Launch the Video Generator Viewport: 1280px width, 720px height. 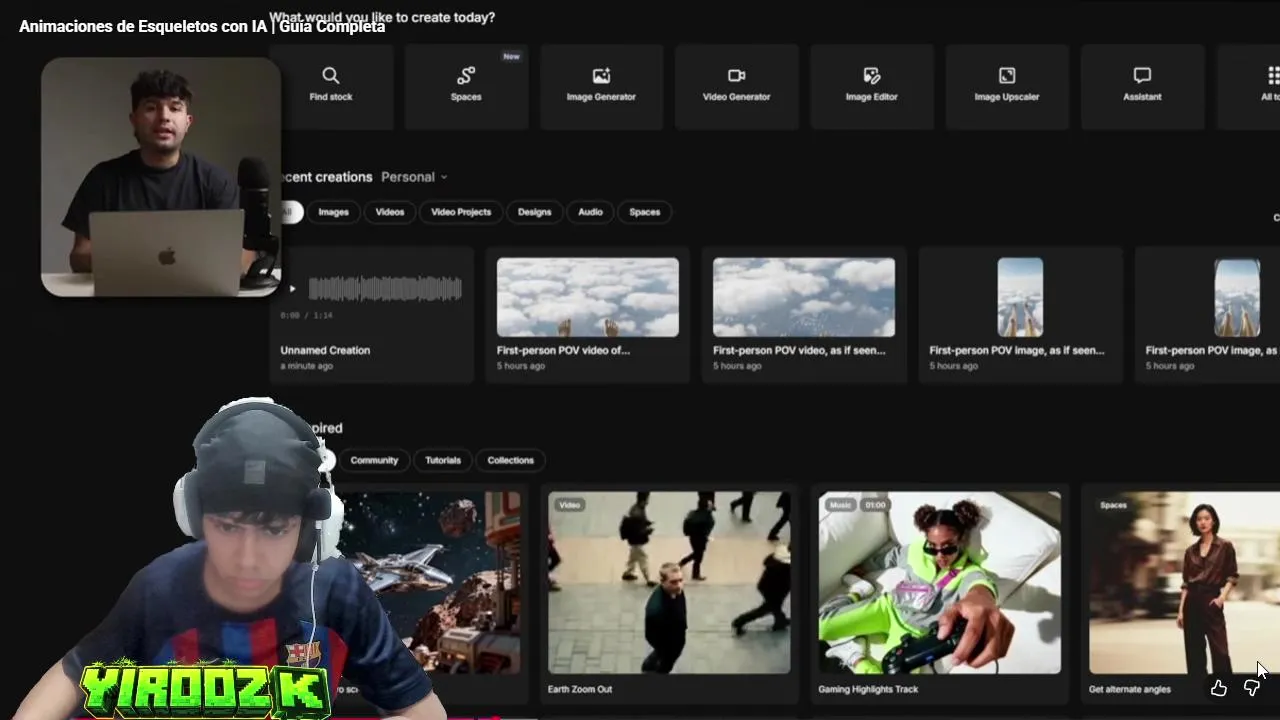[x=736, y=86]
